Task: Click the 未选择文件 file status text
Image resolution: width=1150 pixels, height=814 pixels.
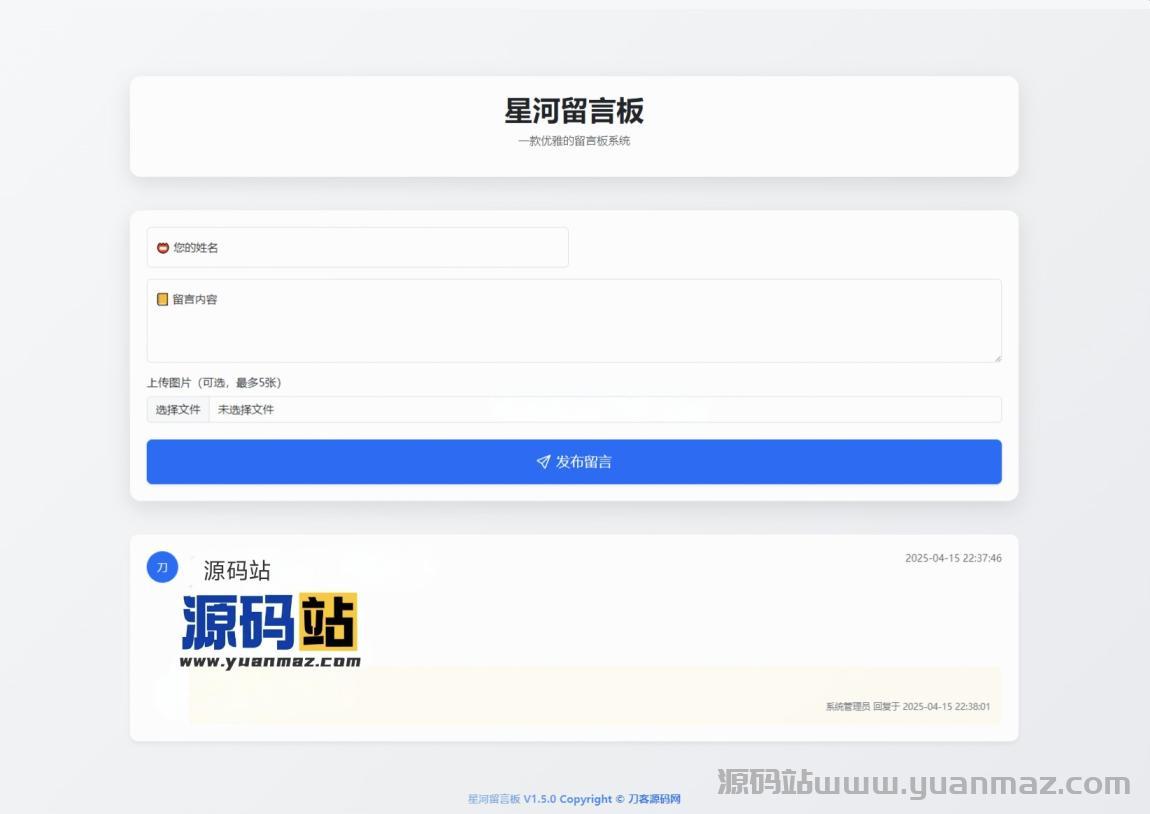Action: coord(246,409)
